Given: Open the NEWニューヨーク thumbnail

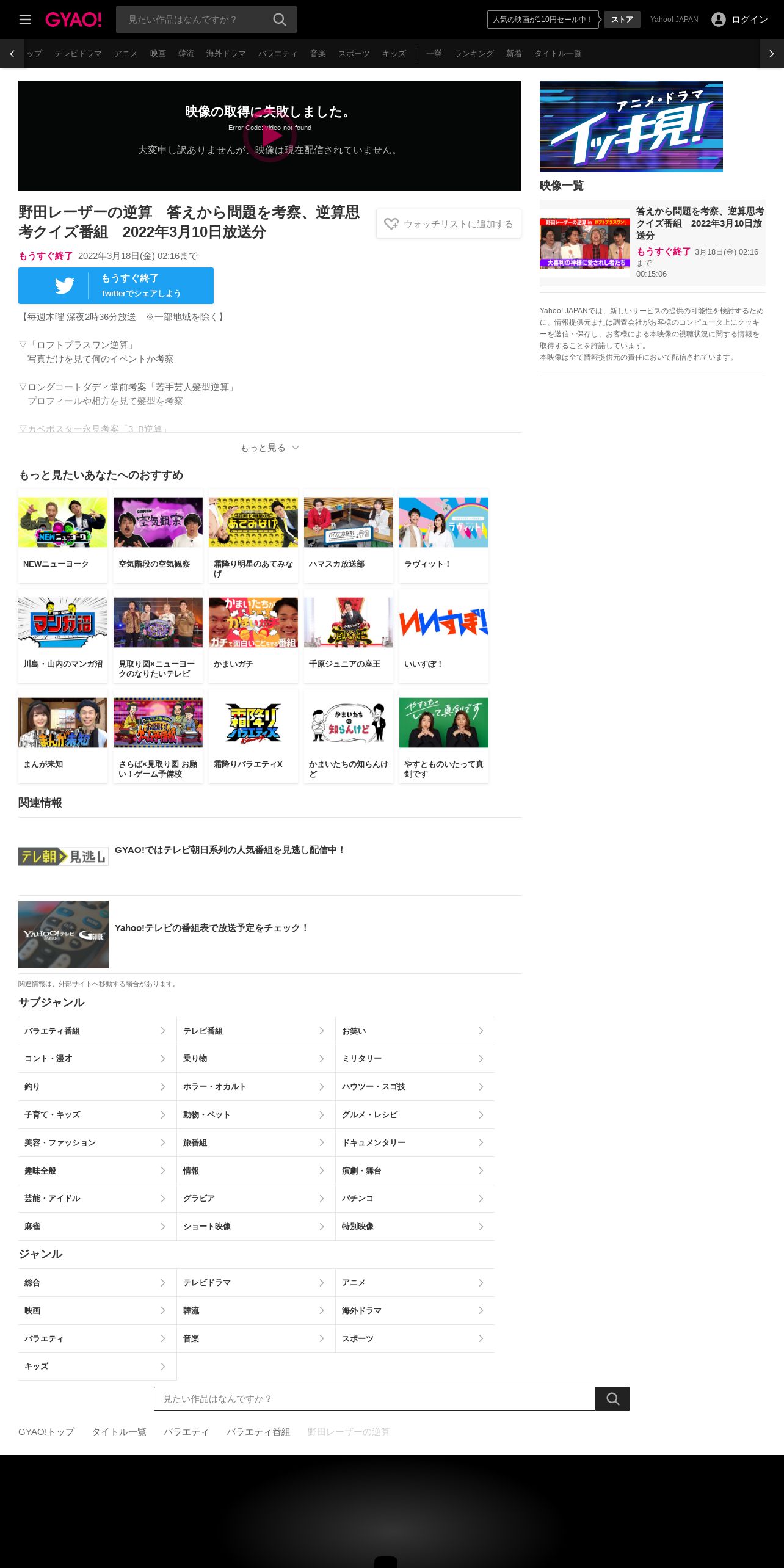Looking at the screenshot, I should (x=63, y=522).
